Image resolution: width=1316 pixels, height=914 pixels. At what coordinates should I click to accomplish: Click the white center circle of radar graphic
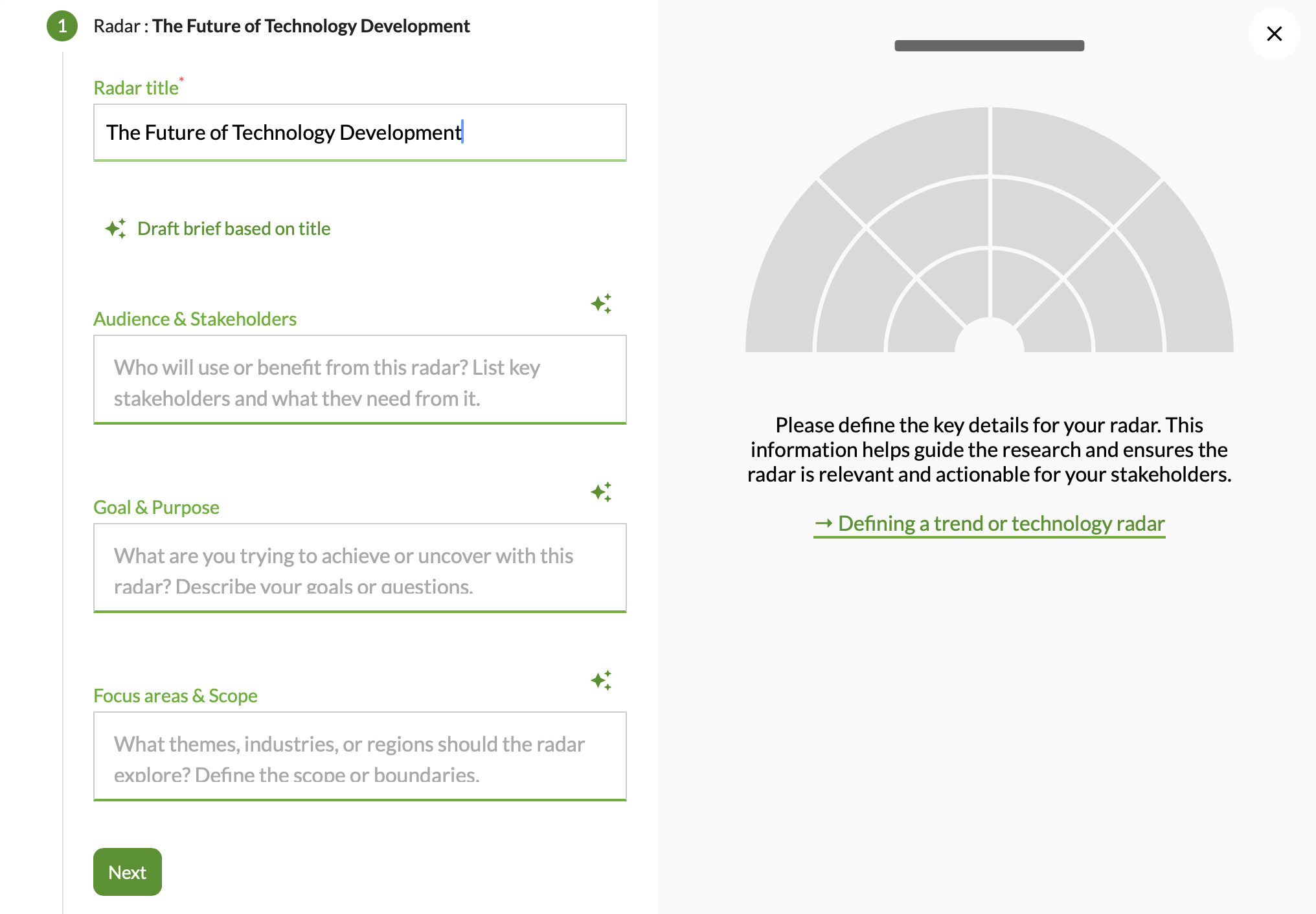tap(989, 338)
